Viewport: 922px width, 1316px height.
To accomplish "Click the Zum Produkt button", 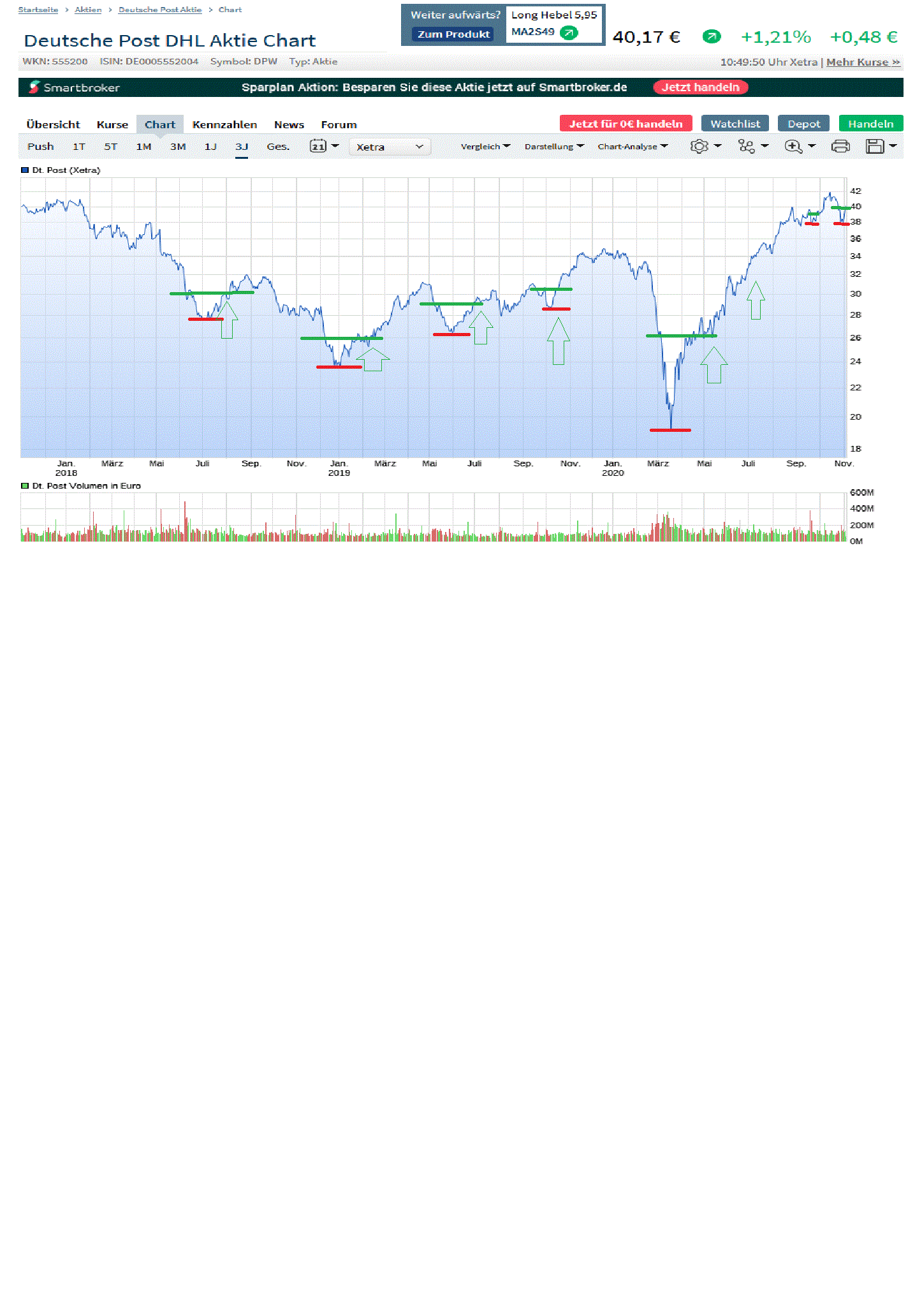I will 453,34.
